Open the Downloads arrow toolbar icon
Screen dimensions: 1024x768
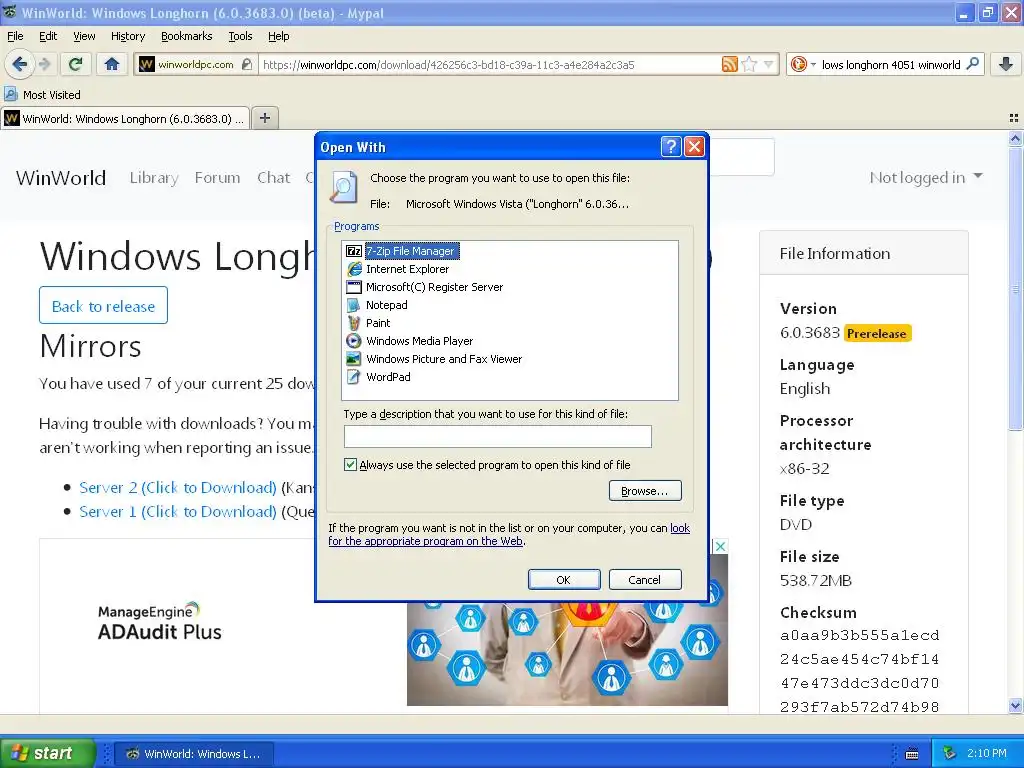(1006, 64)
